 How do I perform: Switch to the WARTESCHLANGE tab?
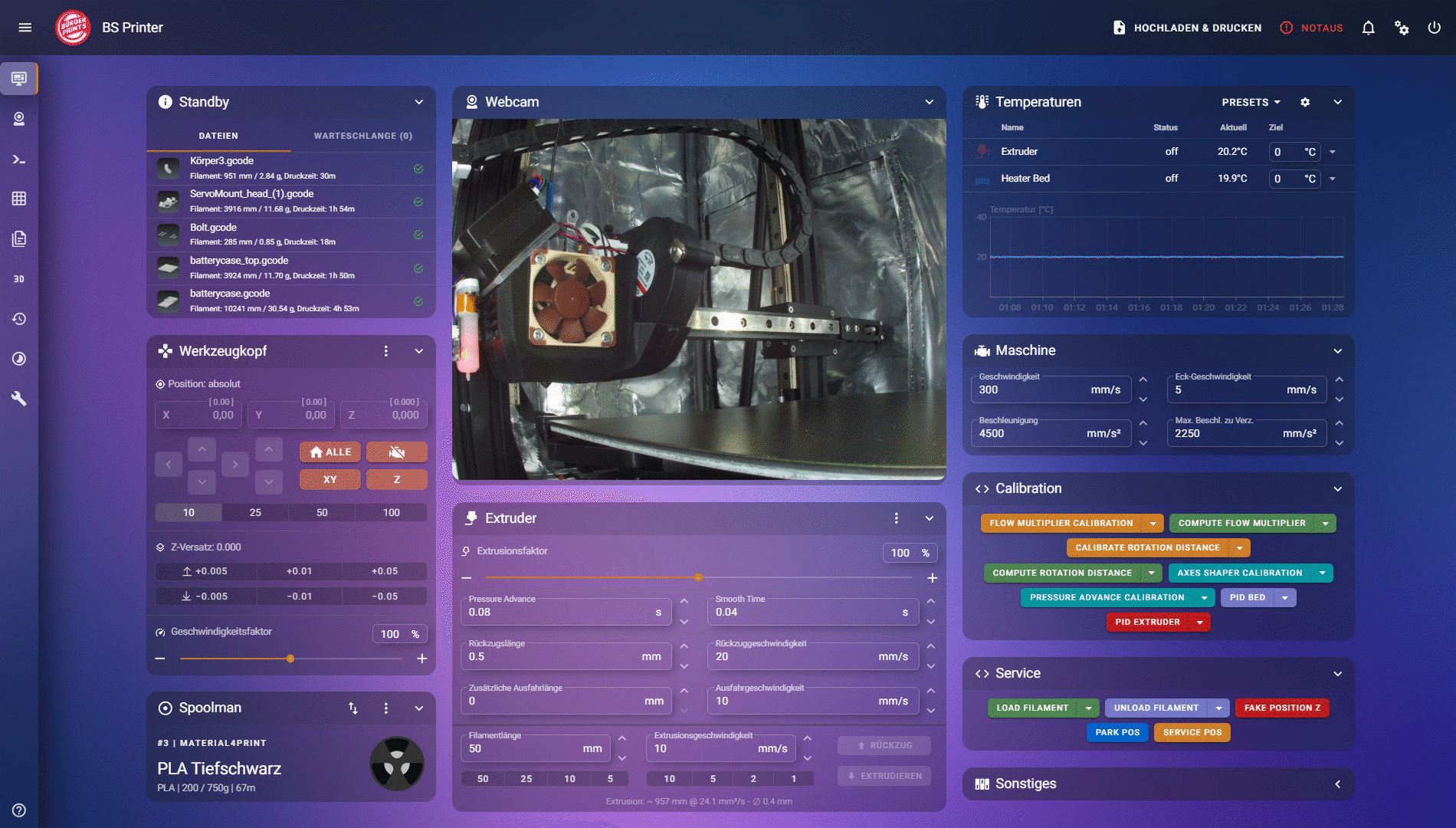(x=362, y=136)
